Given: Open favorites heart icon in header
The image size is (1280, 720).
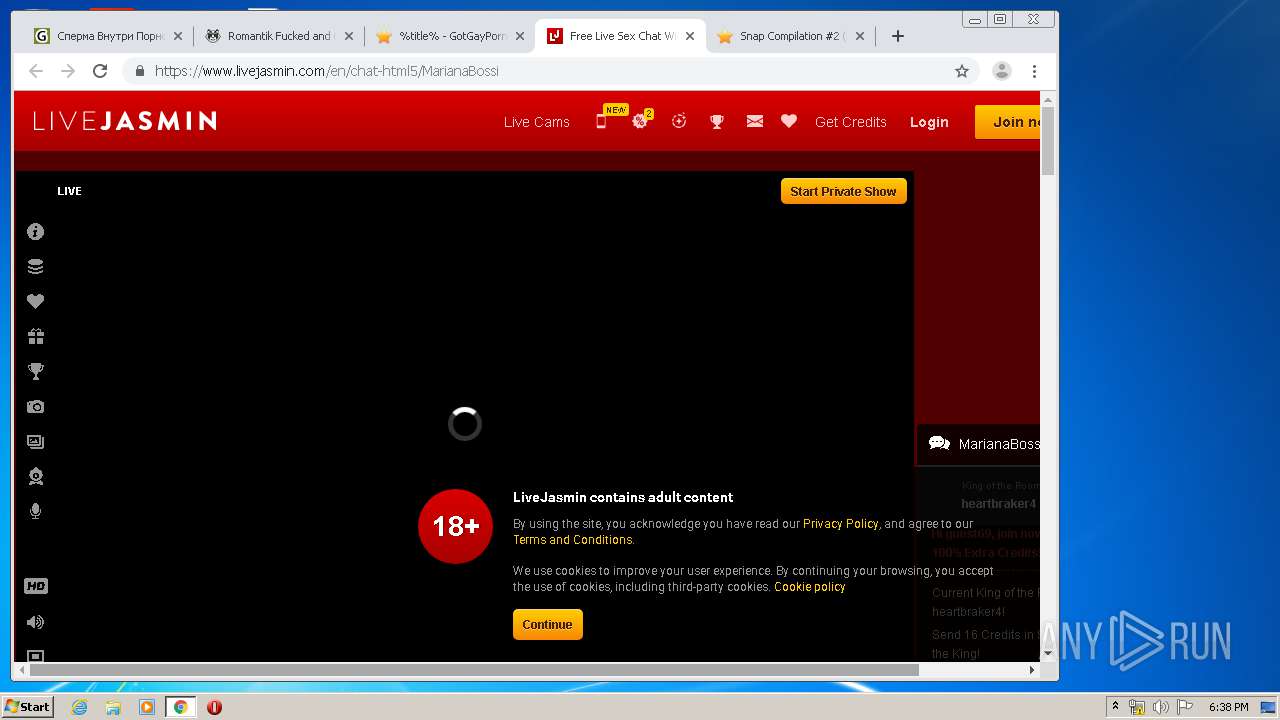Looking at the screenshot, I should click(789, 121).
